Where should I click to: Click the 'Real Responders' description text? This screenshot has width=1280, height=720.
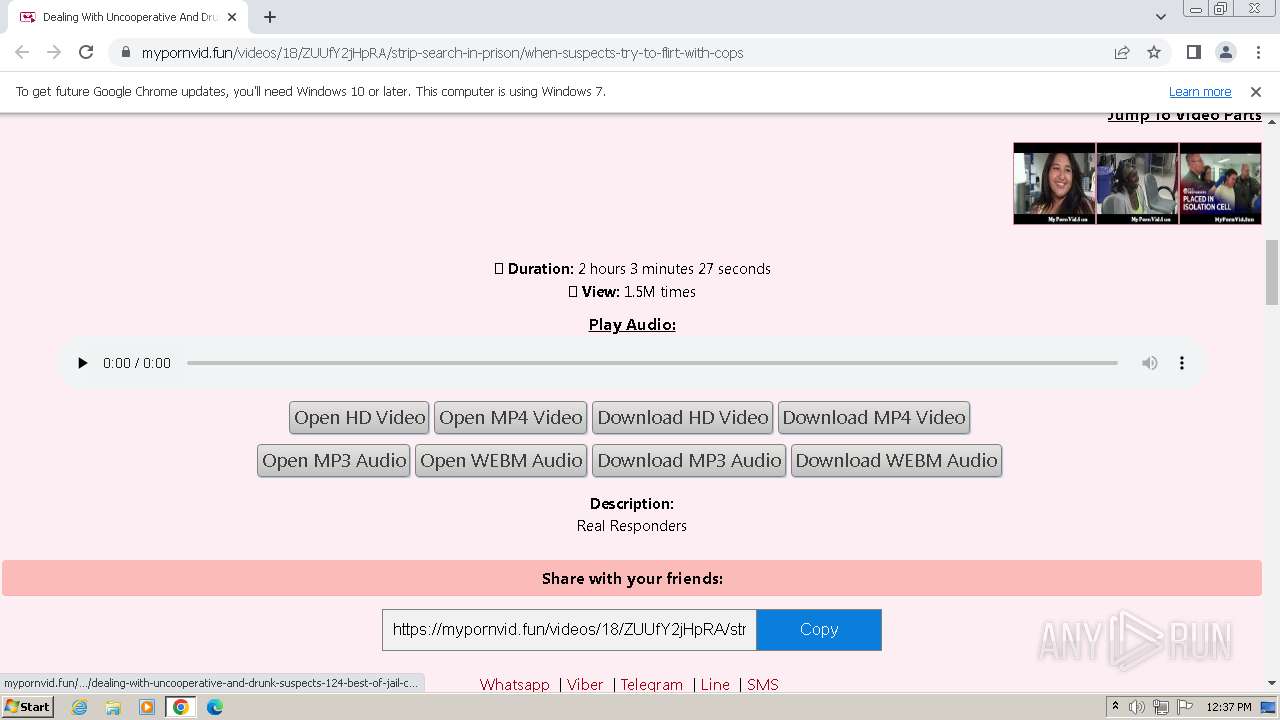point(632,526)
